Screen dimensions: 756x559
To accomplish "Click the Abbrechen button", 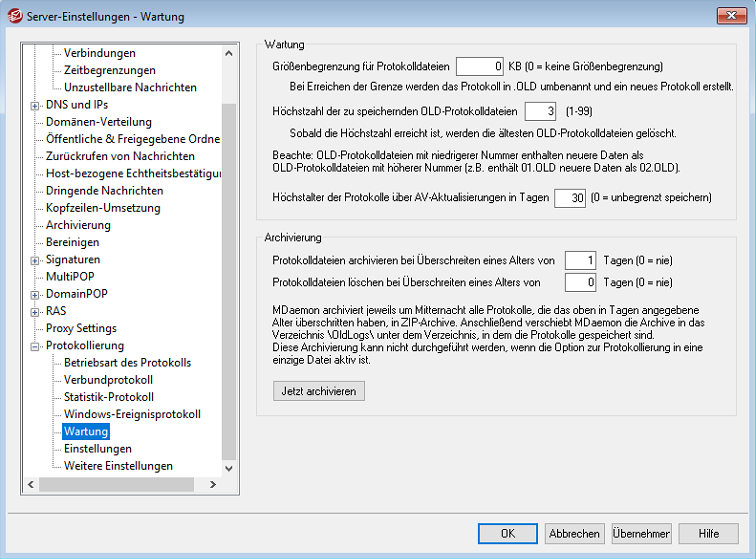I will 574,534.
